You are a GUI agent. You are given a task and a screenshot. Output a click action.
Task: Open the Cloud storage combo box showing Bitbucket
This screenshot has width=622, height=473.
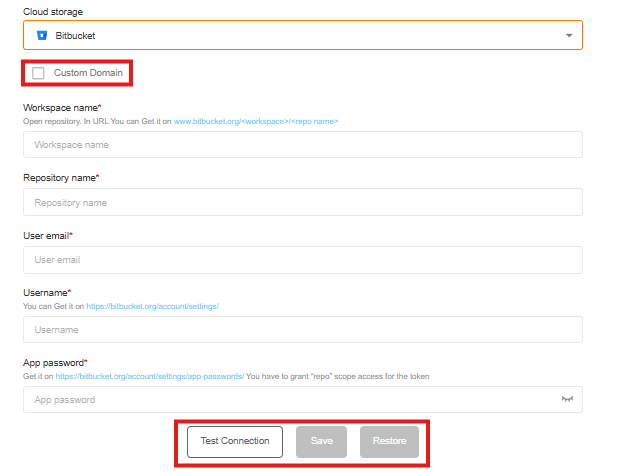302,35
